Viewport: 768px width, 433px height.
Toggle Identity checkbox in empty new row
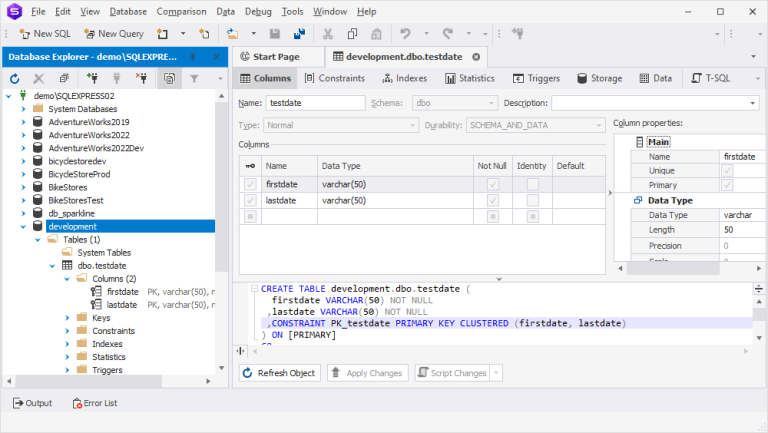532,216
